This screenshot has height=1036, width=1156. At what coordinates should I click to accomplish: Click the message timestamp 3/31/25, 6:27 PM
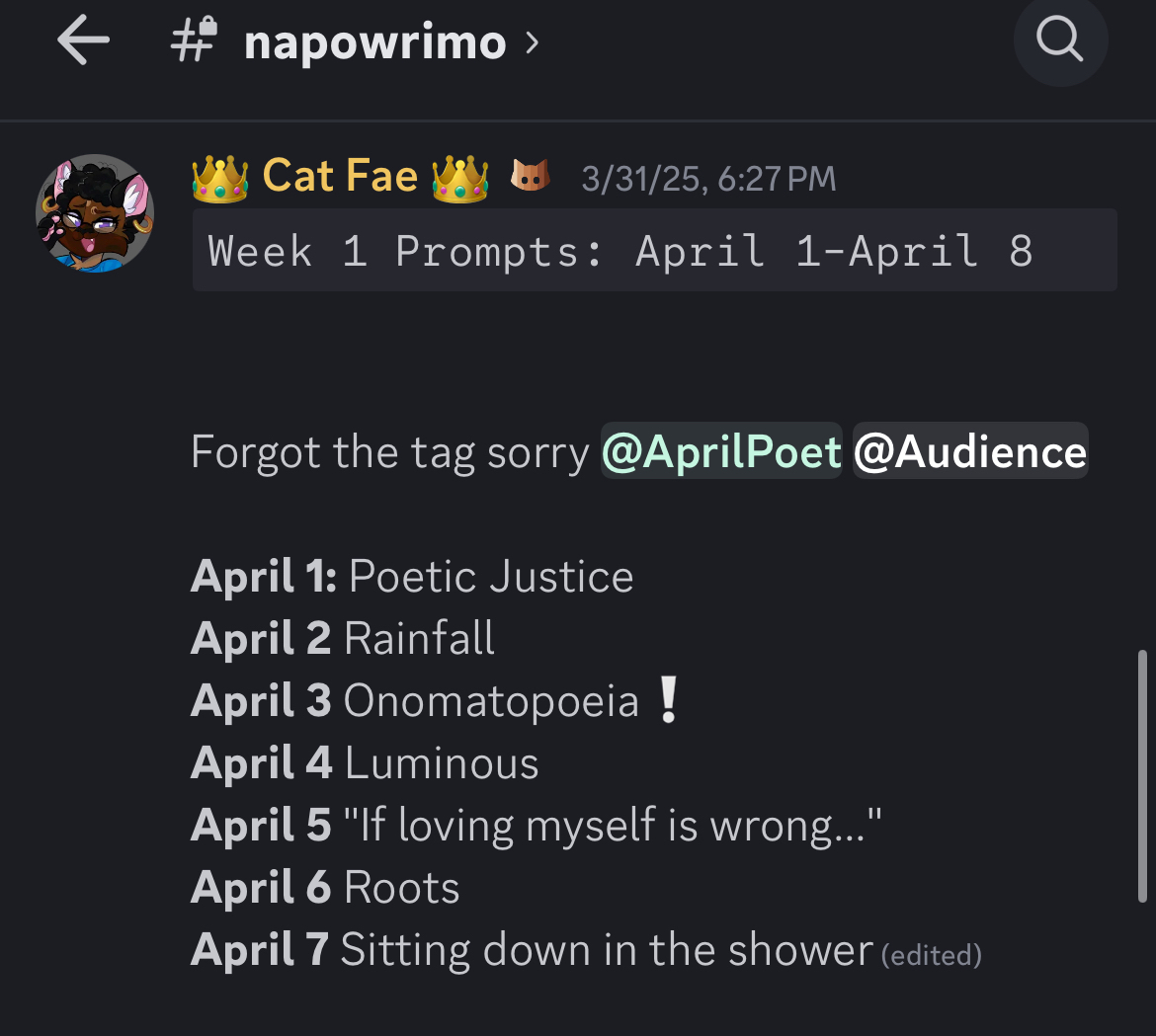708,179
